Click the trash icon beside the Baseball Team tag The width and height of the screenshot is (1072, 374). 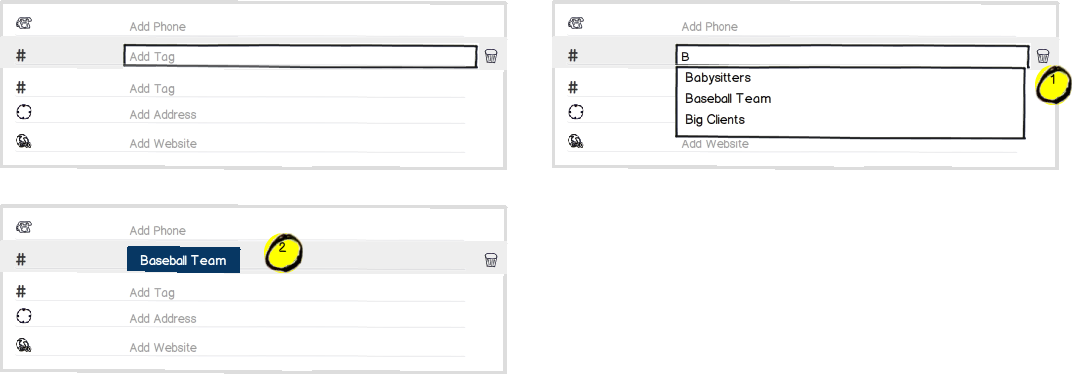491,260
